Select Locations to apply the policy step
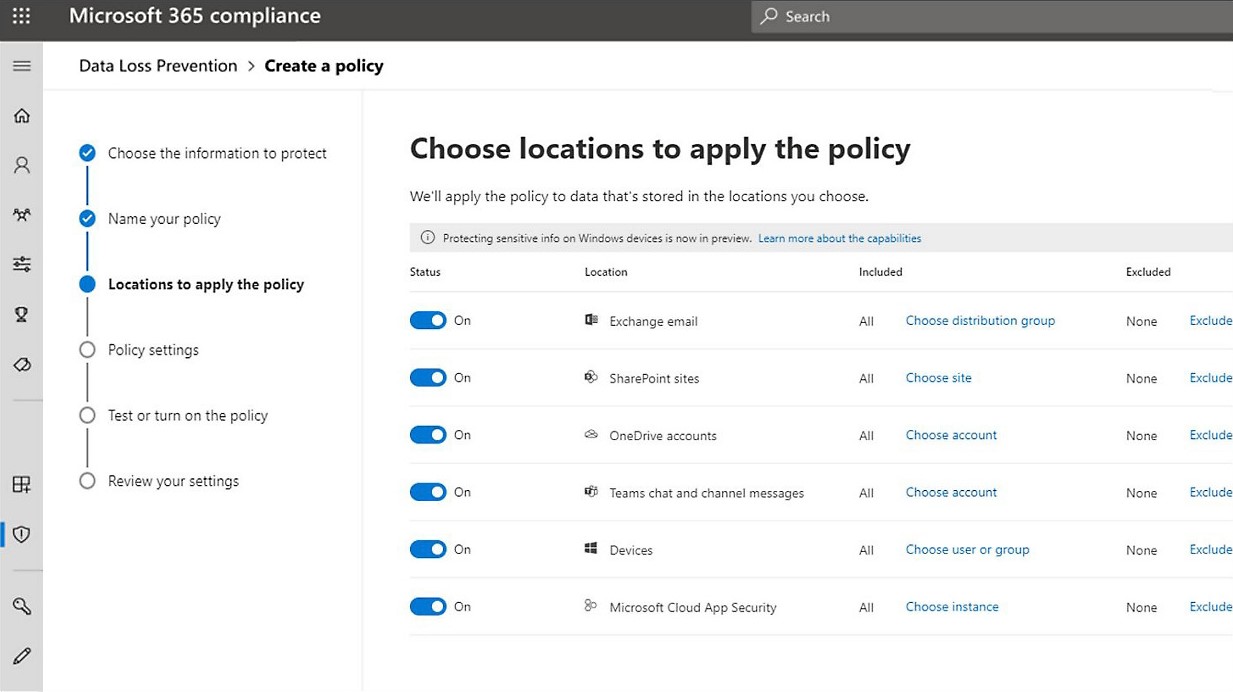This screenshot has height=692, width=1233. point(206,284)
